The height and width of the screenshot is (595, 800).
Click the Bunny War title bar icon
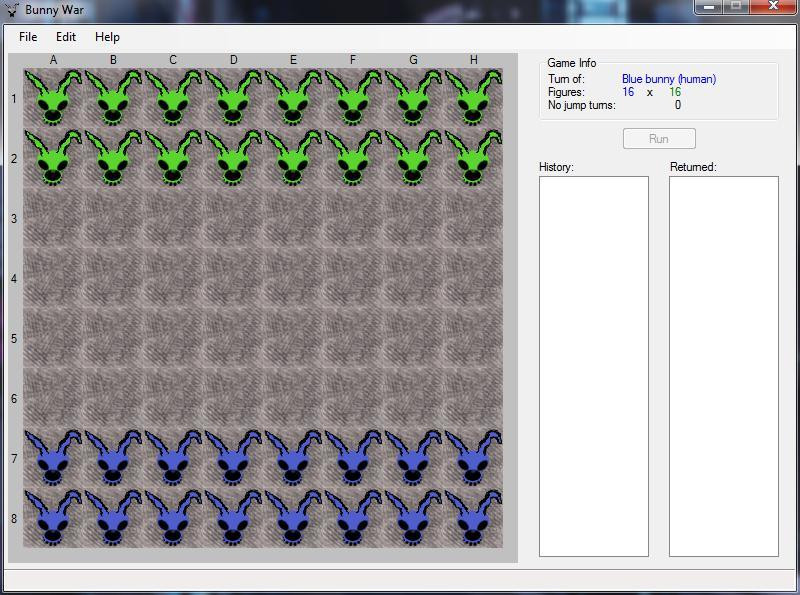pyautogui.click(x=13, y=10)
